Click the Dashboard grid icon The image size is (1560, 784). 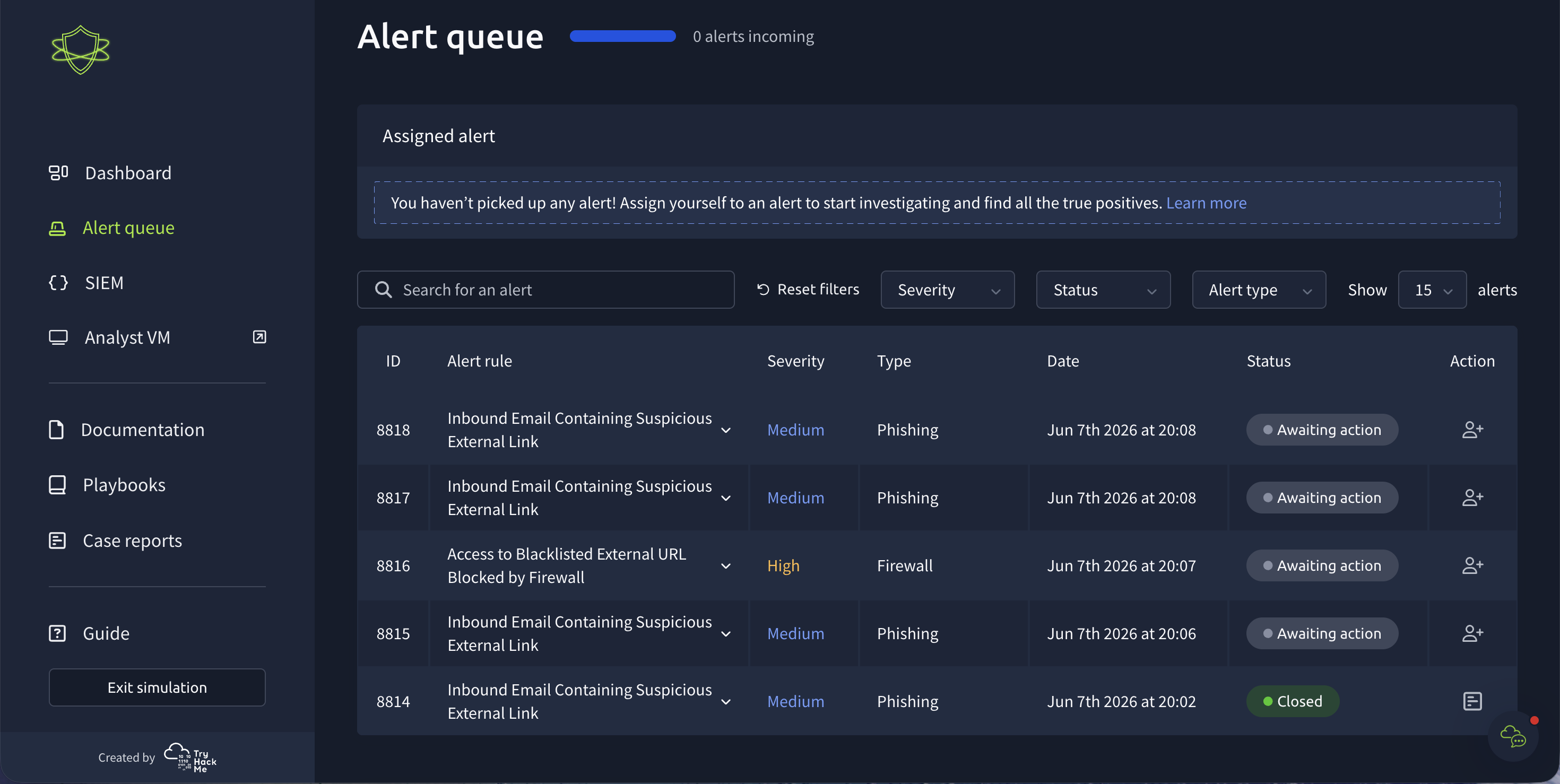tap(58, 173)
